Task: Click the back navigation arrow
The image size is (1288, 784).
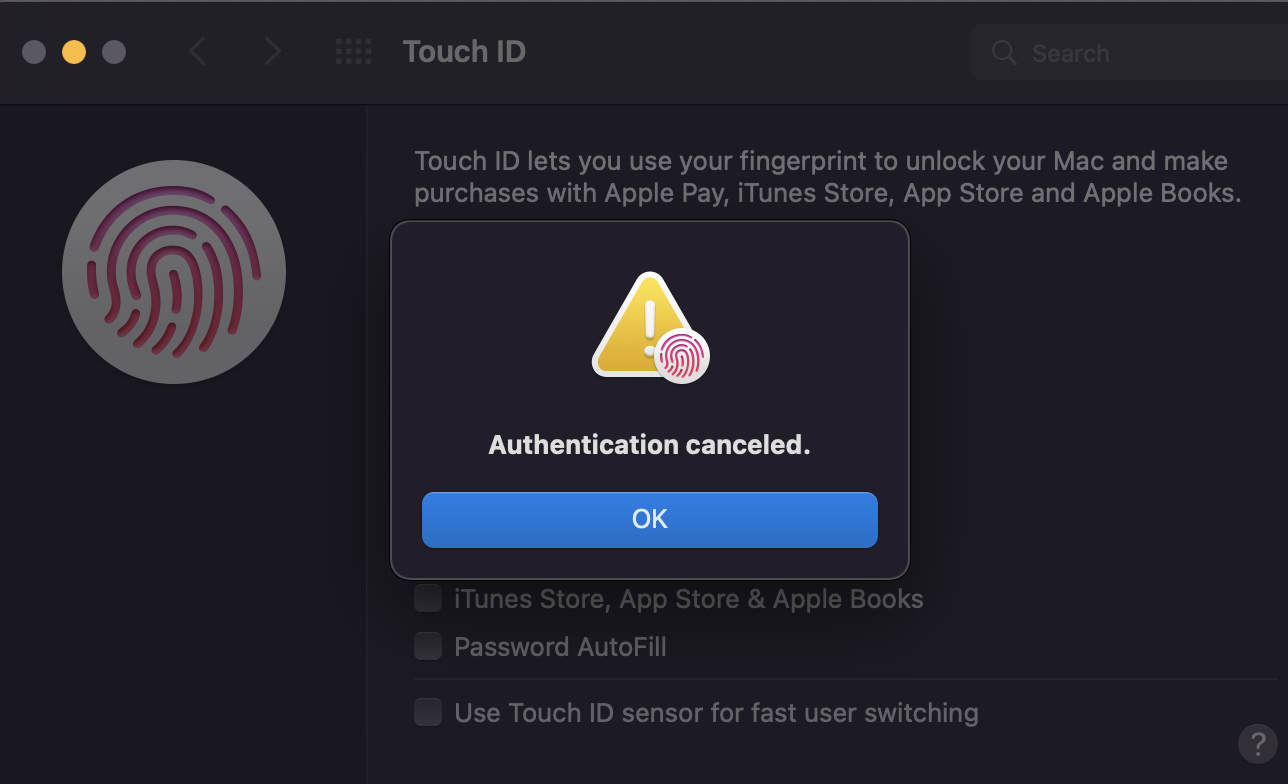Action: pos(198,51)
